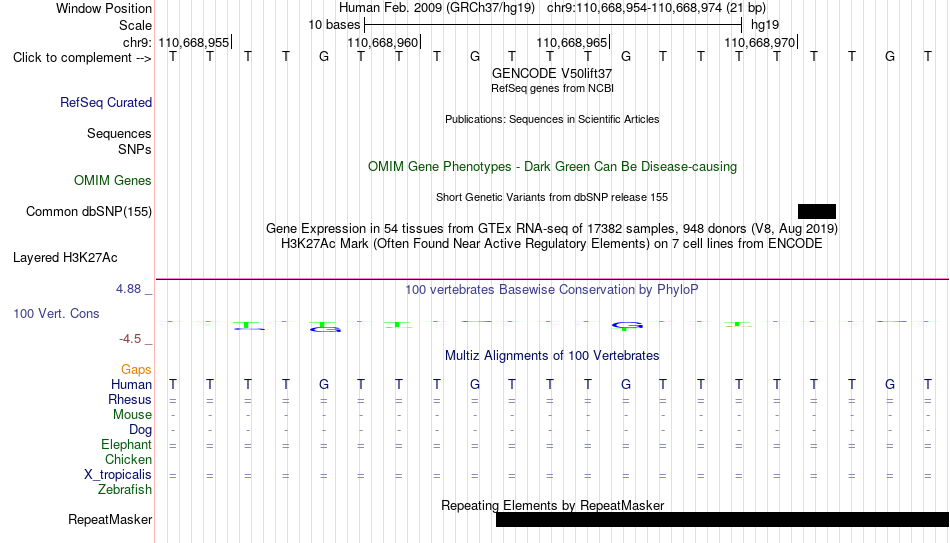Open the Common dbSNP(155) track label
Screen dimensions: 950x543
88,212
